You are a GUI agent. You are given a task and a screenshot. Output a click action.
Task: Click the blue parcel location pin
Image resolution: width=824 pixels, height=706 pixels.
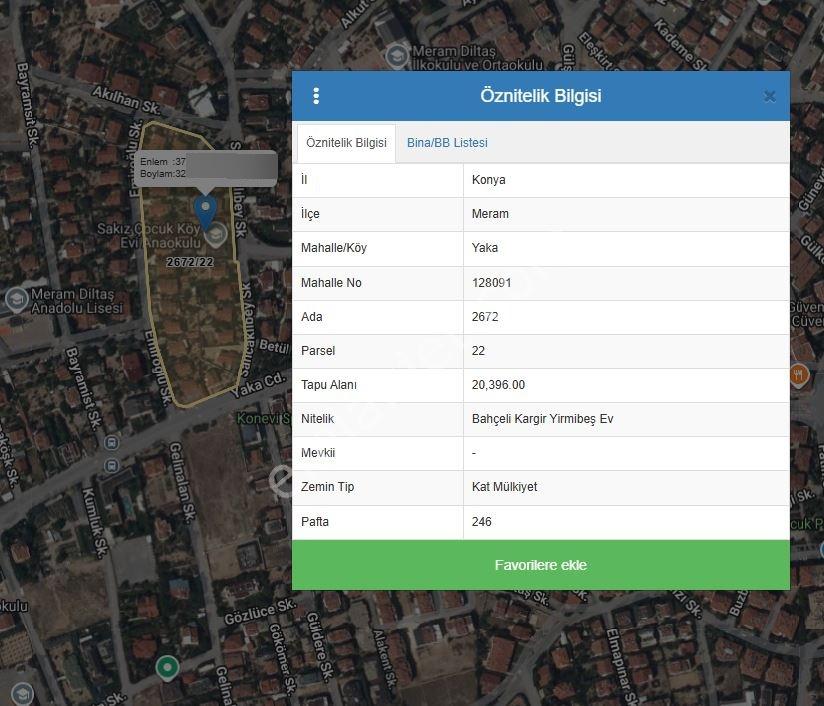[x=205, y=211]
